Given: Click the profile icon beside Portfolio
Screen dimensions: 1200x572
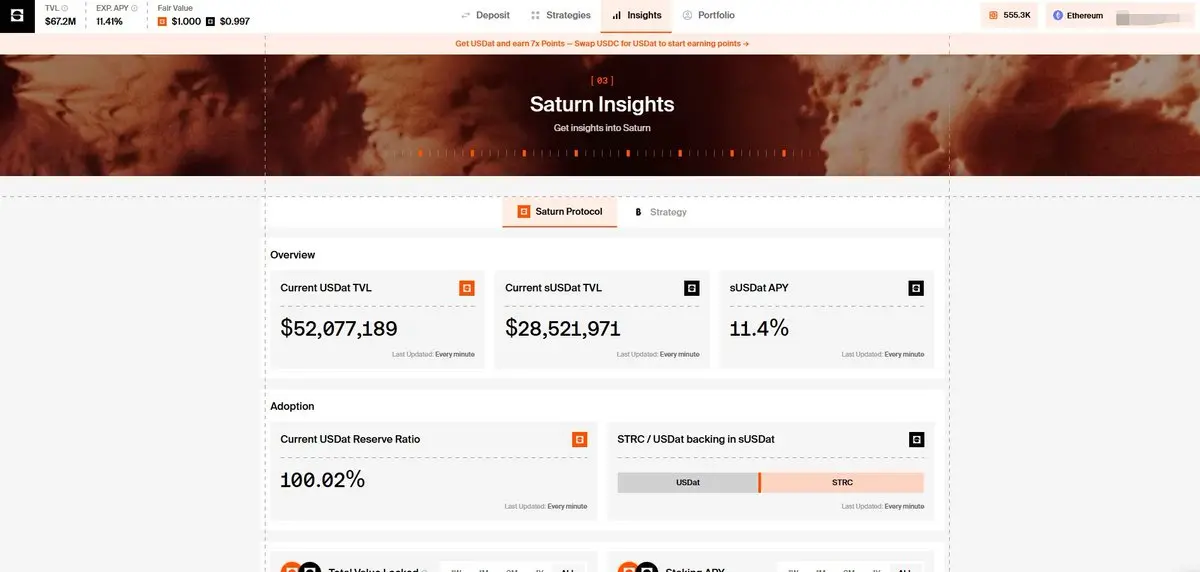Looking at the screenshot, I should (x=687, y=16).
